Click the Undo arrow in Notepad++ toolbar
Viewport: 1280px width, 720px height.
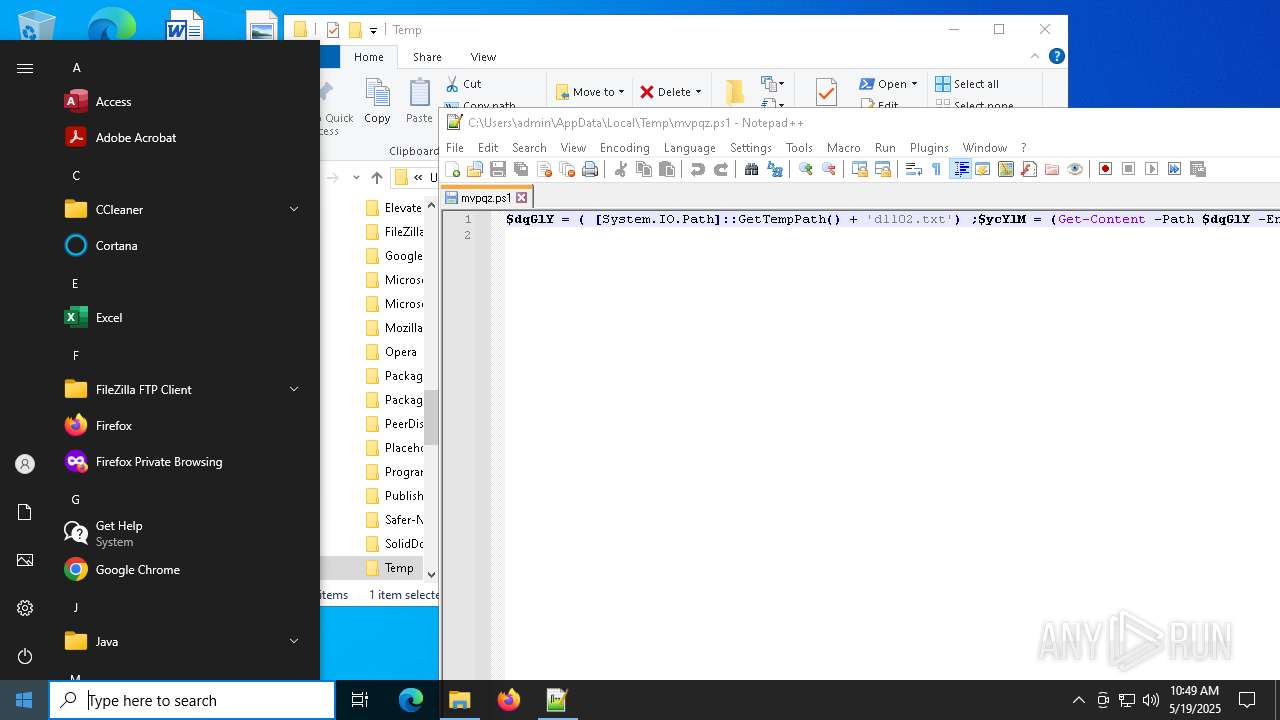697,169
